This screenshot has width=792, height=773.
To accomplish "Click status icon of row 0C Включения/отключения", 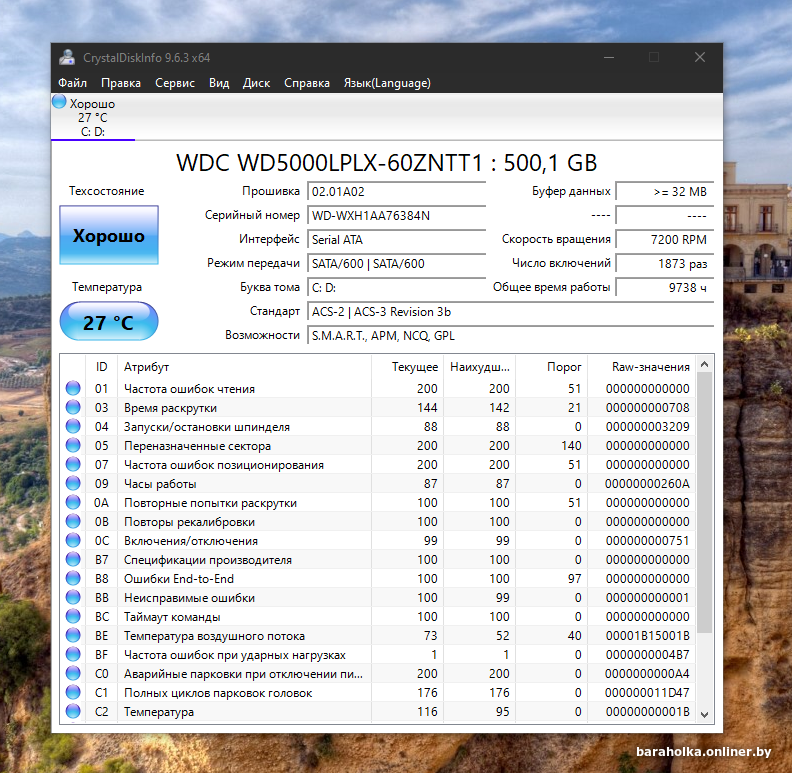I will (x=73, y=540).
